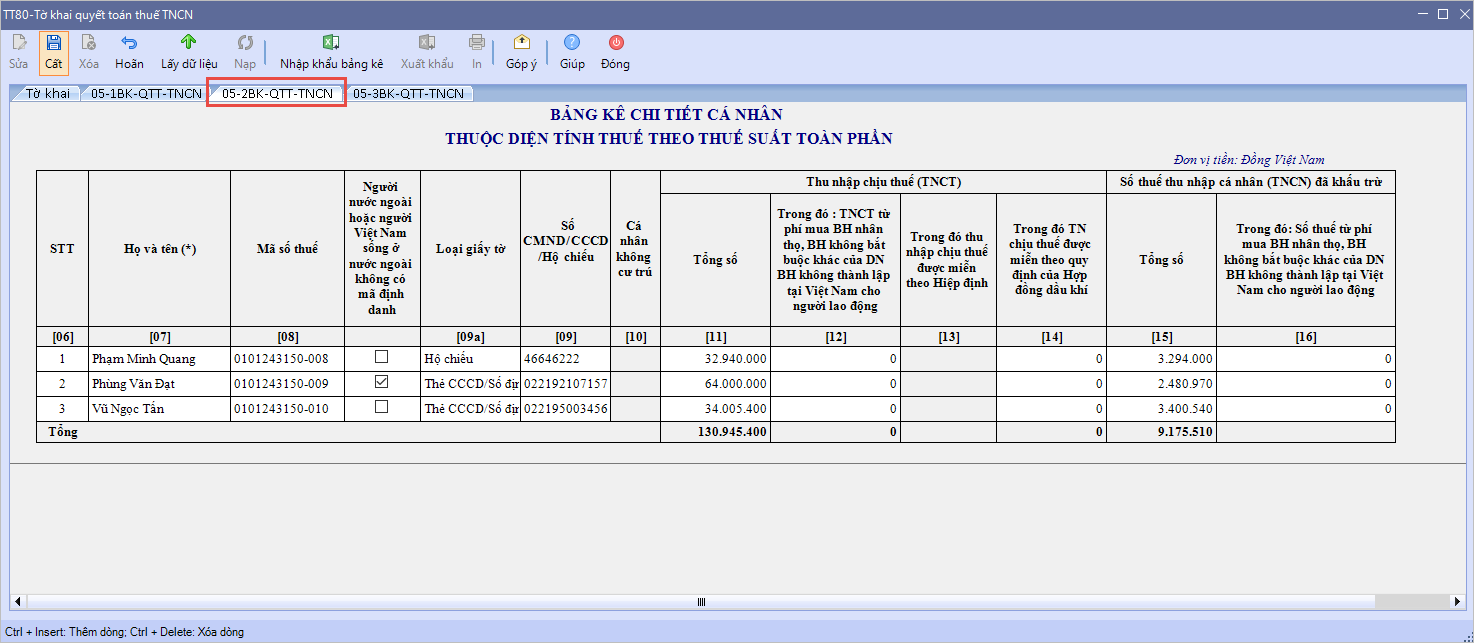This screenshot has width=1474, height=643.
Task: Click the red Đóng close icon
Action: coord(616,43)
